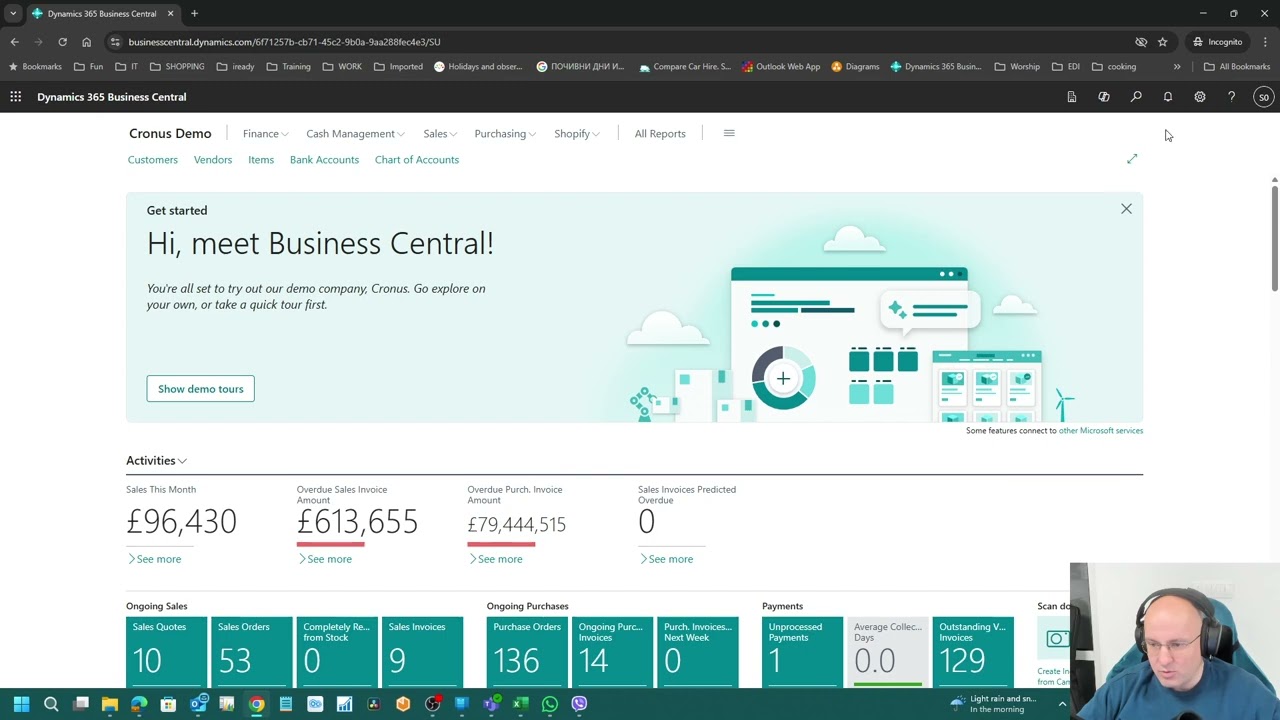1280x720 pixels.
Task: Open Windows taskbar search
Action: (51, 704)
